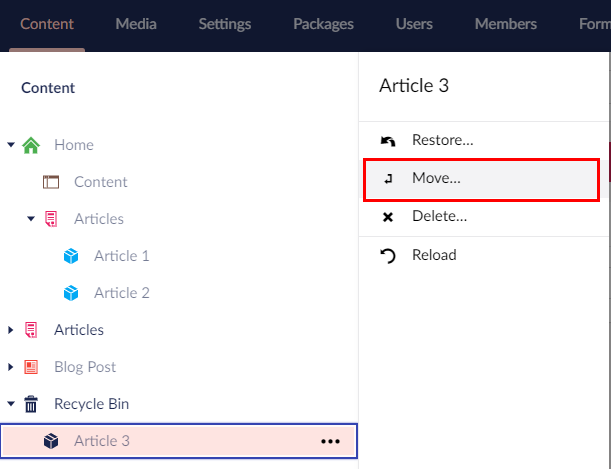Collapse the Home tree node

pos(11,145)
